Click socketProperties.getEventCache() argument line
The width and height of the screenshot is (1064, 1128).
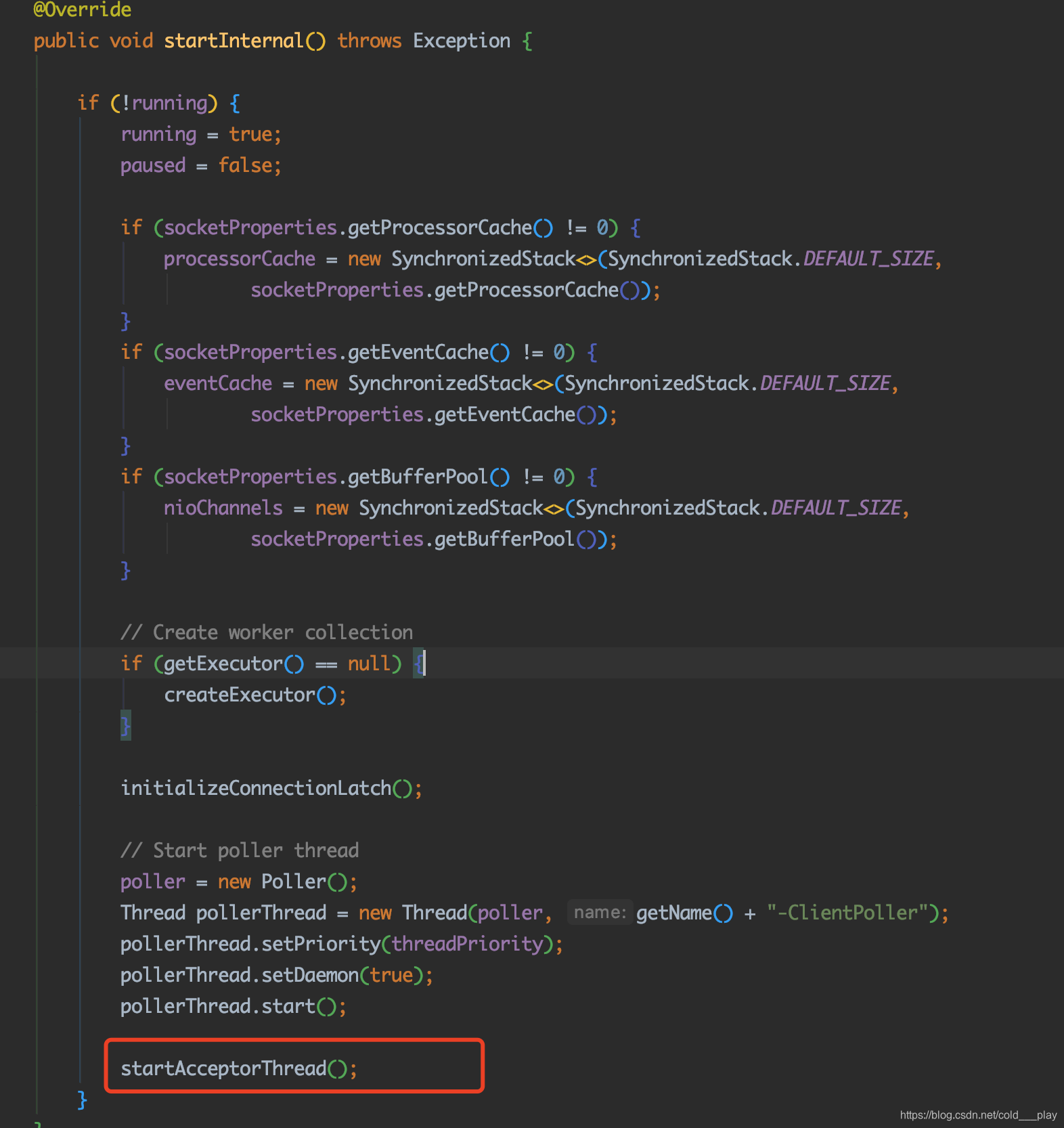pyautogui.click(x=434, y=414)
